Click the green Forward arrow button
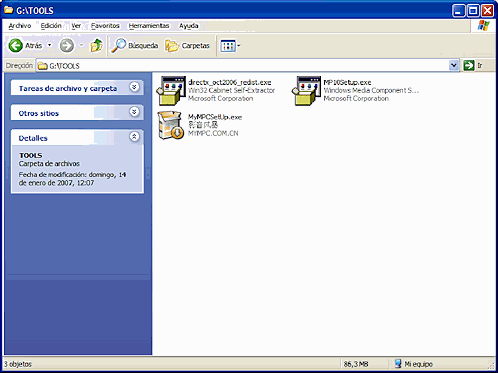The image size is (498, 373). pos(67,45)
